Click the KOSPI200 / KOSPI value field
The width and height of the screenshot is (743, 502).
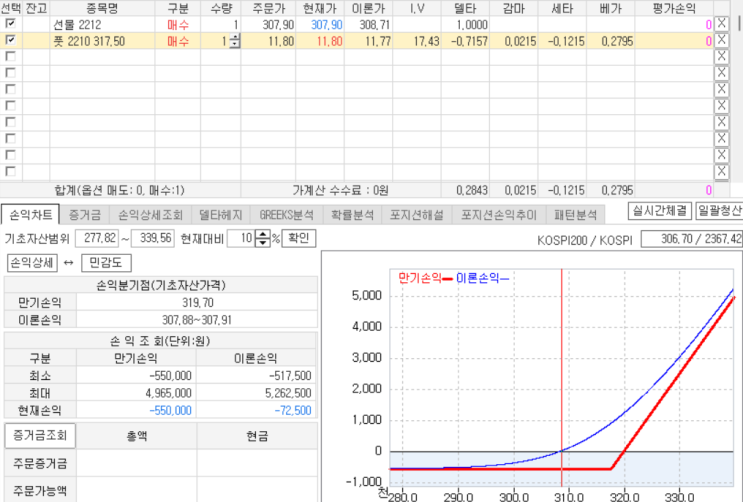click(x=692, y=239)
